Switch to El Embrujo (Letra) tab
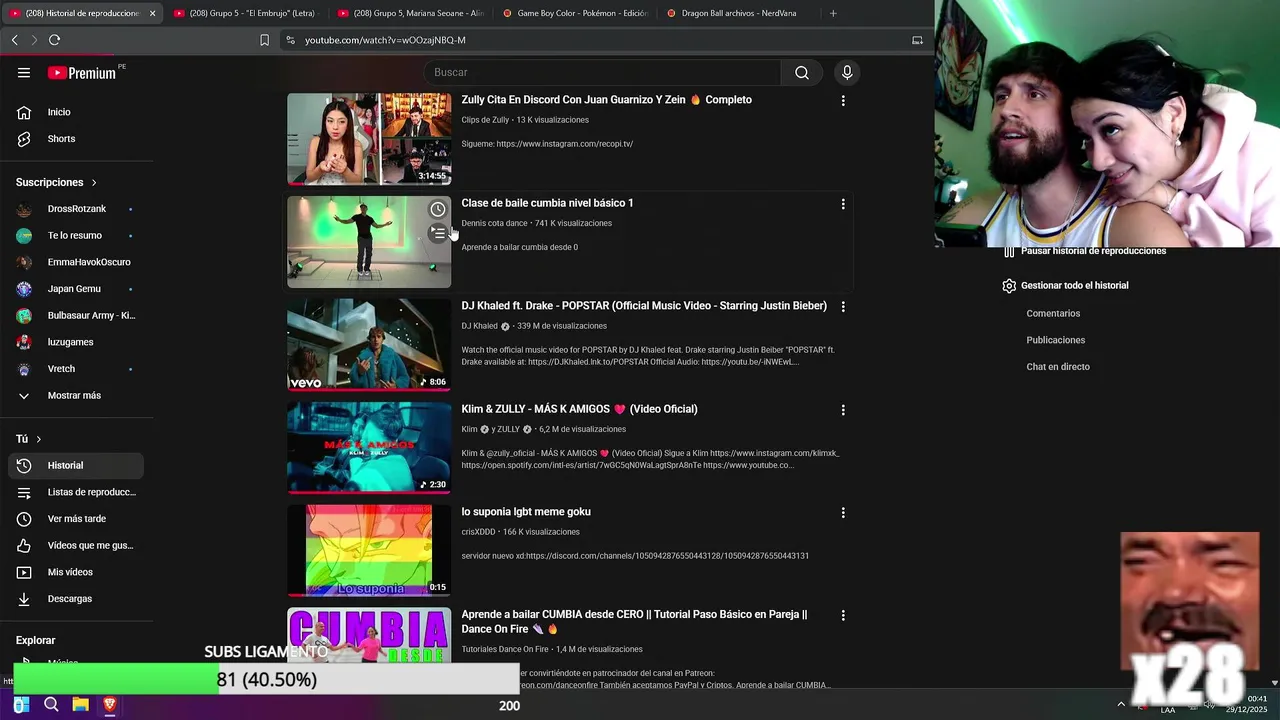The height and width of the screenshot is (720, 1280). click(245, 13)
